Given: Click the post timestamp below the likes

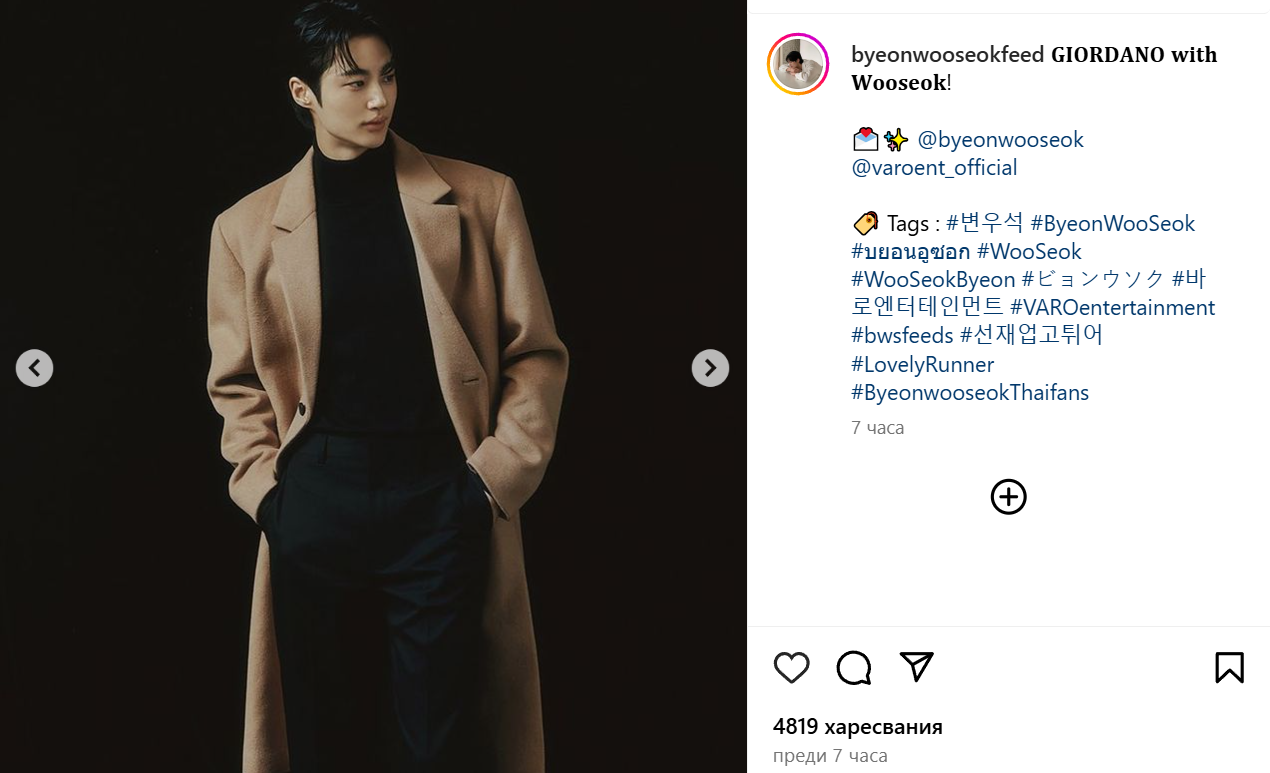Looking at the screenshot, I should (x=829, y=756).
